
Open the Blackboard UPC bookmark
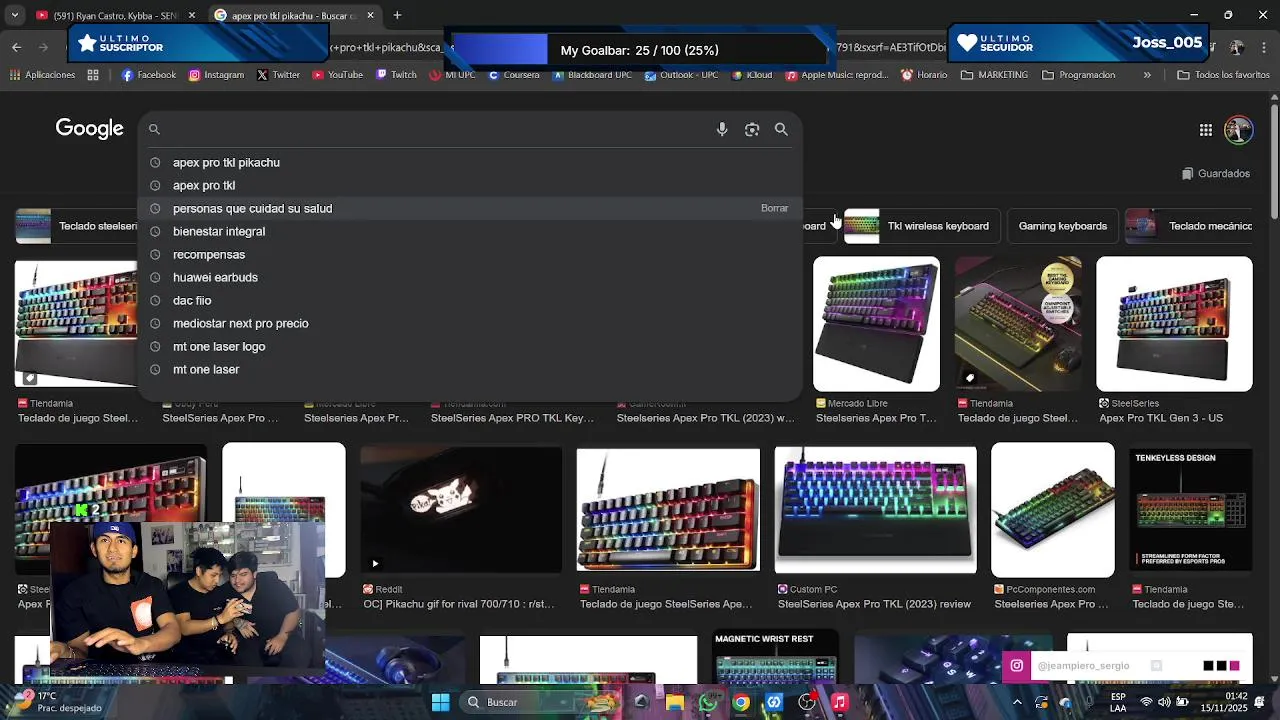click(592, 75)
